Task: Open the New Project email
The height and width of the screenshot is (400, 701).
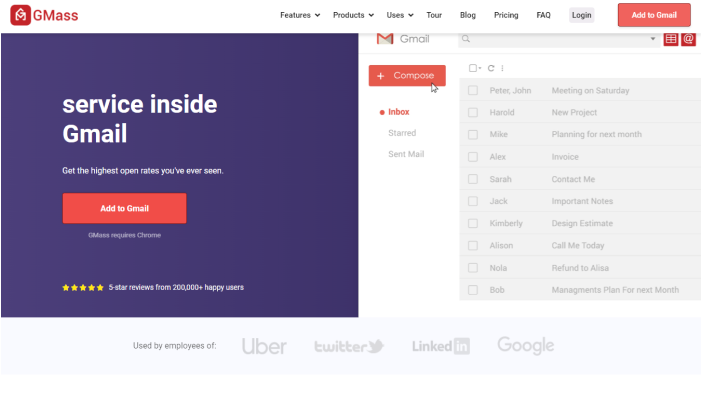Action: tap(574, 113)
